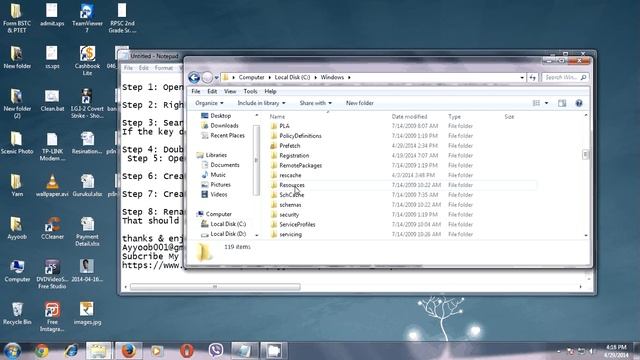Select the ServiceProfiles folder
This screenshot has height=360, width=640.
[297, 224]
